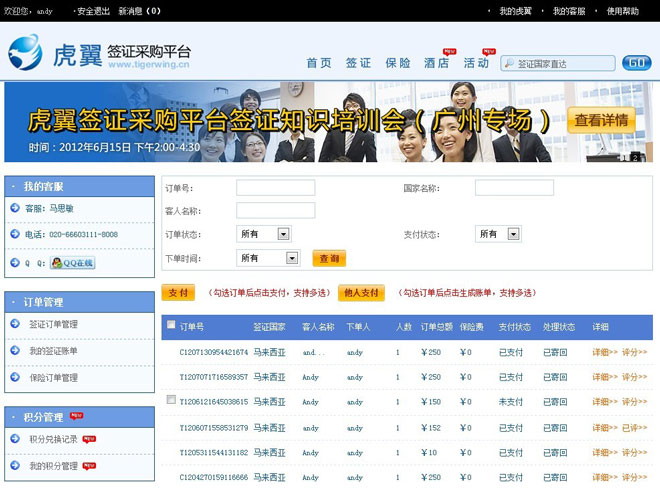The image size is (660, 489).
Task: Open 详细>> for order C1207130954421674
Action: pos(604,352)
